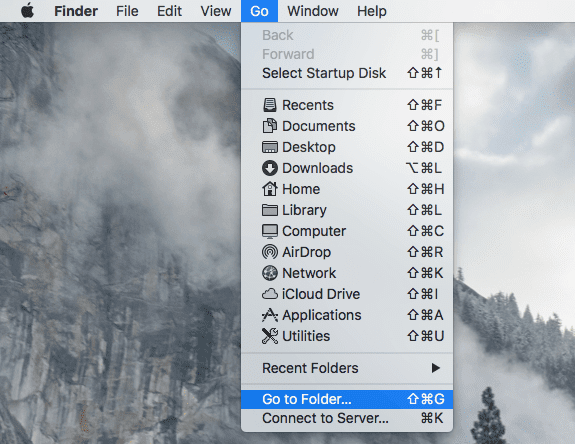Select the Network text label
The width and height of the screenshot is (575, 444).
(x=309, y=273)
